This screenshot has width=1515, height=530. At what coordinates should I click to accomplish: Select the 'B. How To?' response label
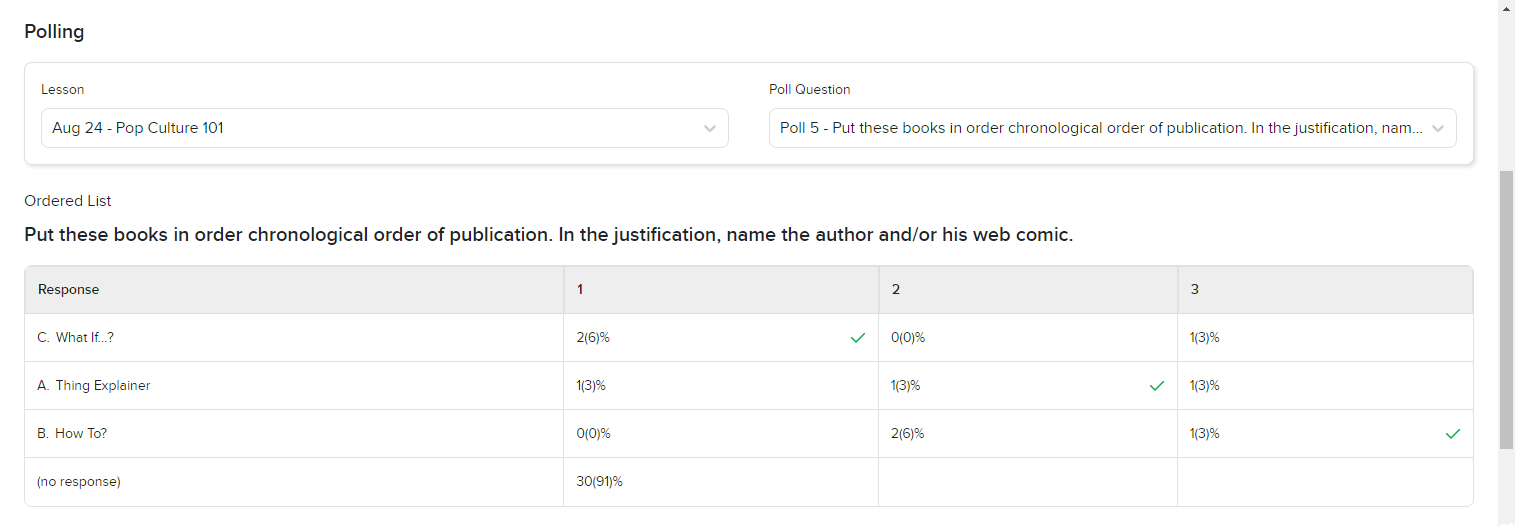[72, 434]
